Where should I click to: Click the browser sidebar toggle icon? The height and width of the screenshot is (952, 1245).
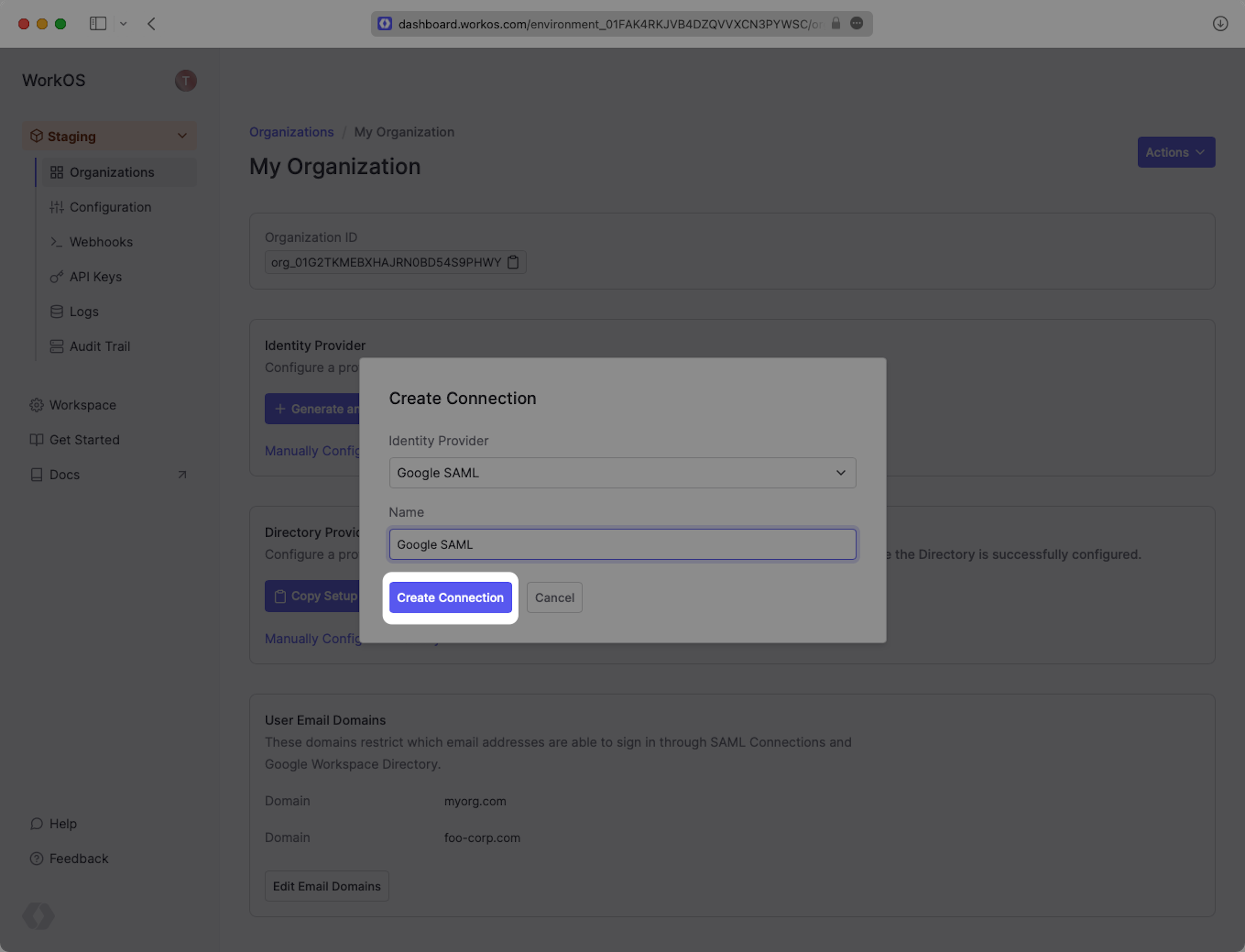(98, 24)
